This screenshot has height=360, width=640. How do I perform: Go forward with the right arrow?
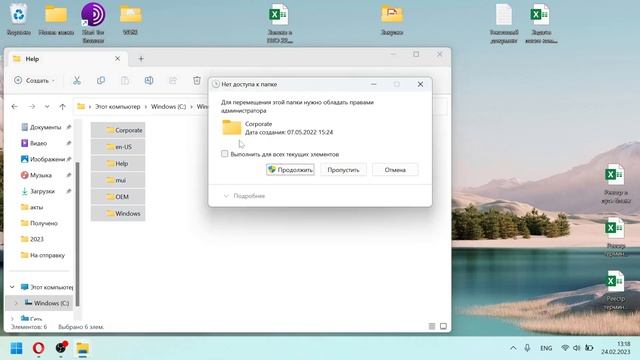pos(32,107)
